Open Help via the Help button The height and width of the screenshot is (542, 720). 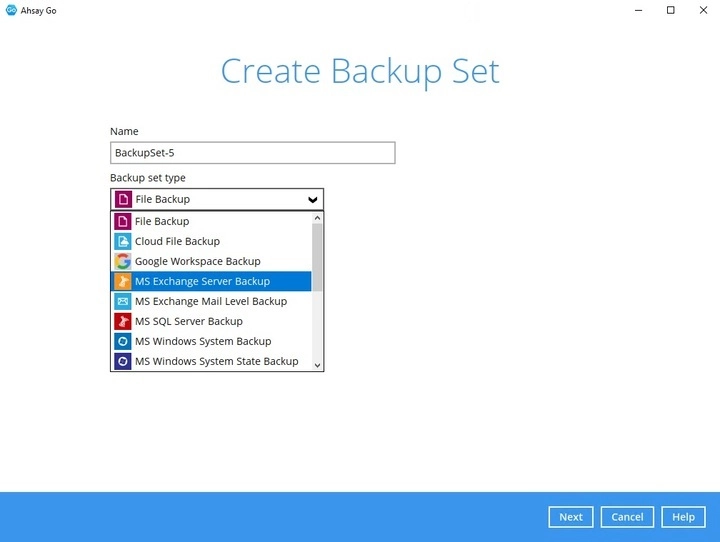[x=683, y=517]
